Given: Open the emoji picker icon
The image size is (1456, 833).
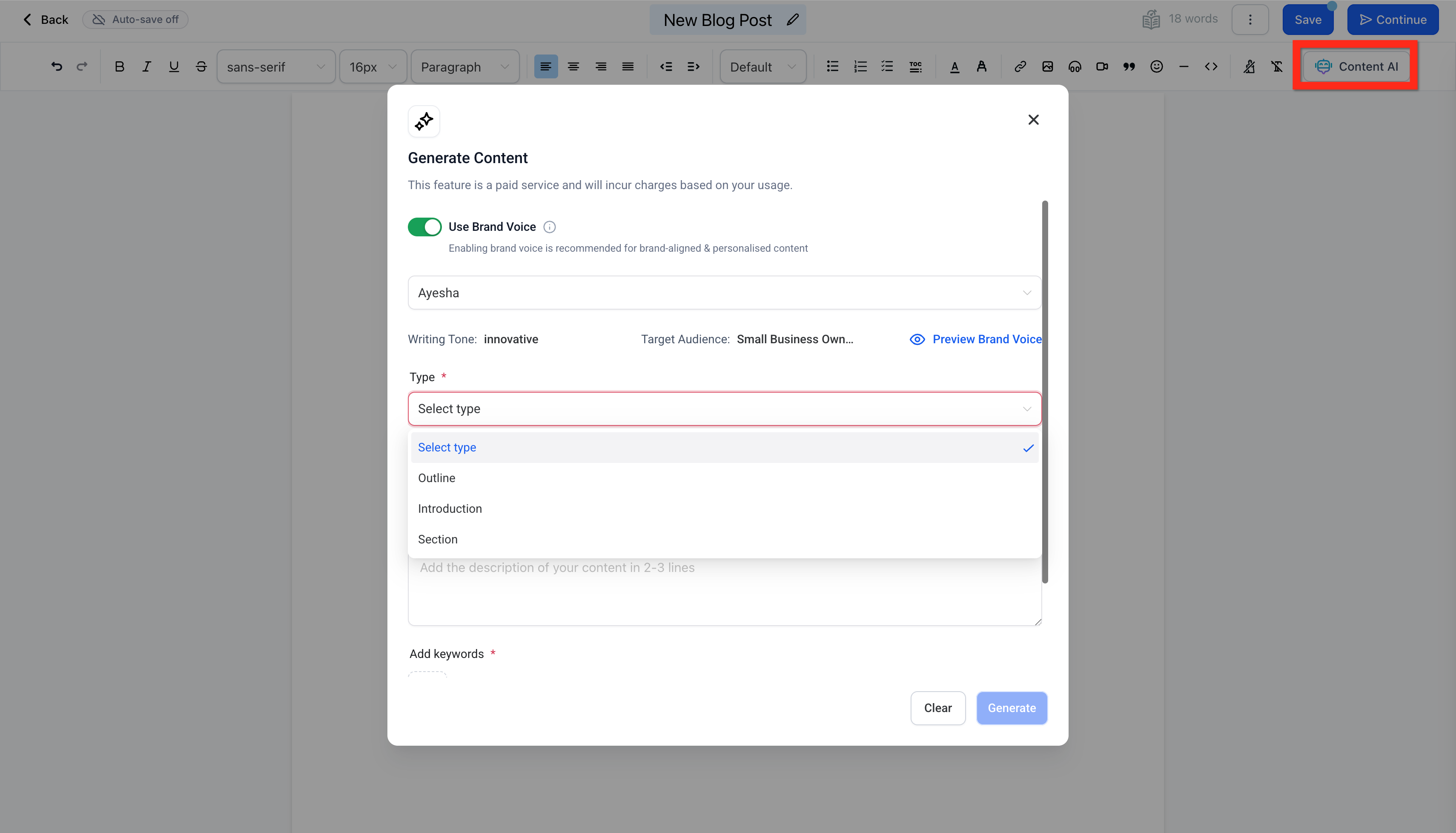Looking at the screenshot, I should tap(1156, 67).
